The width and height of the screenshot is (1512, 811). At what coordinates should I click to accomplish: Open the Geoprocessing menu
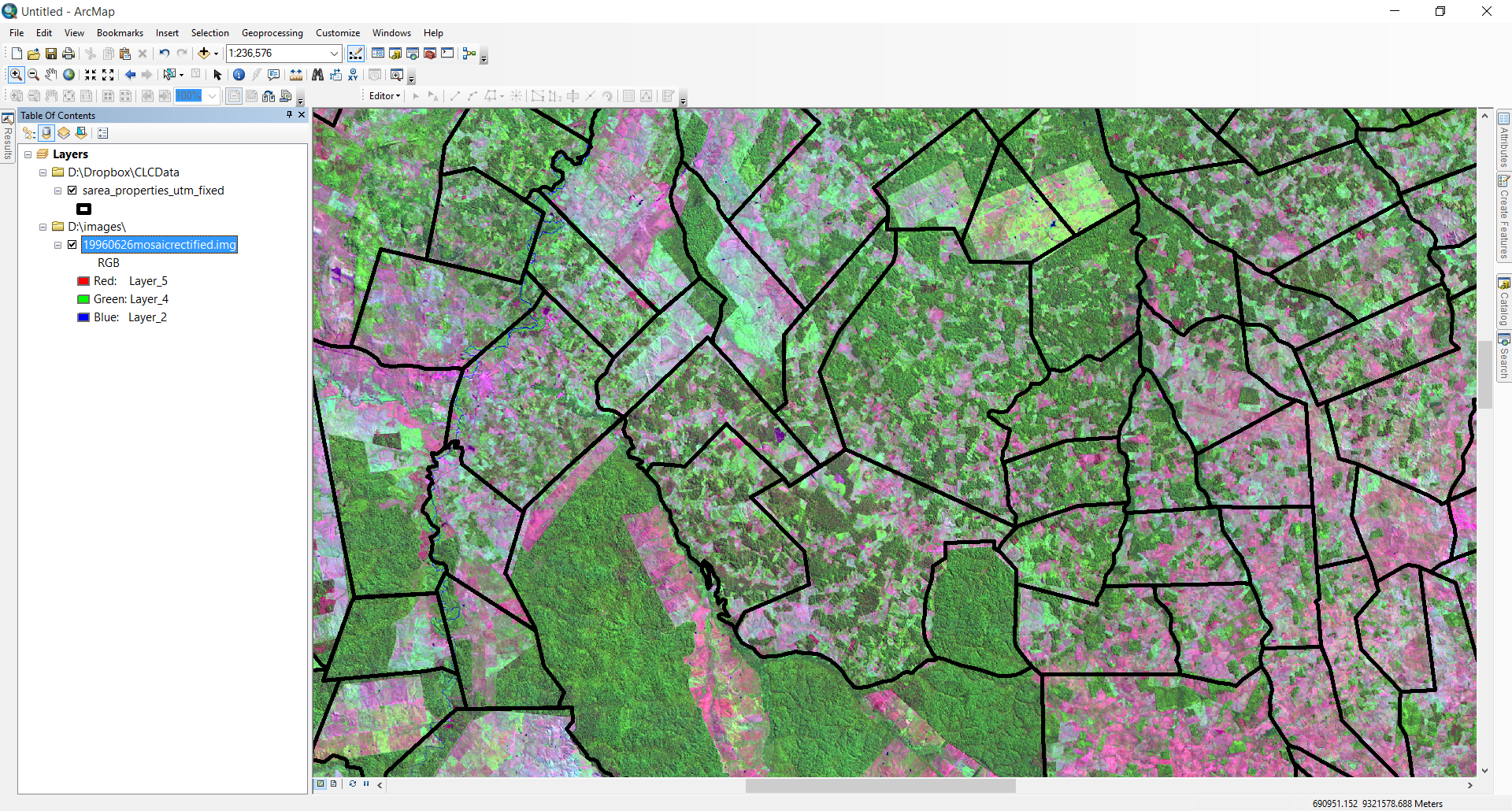coord(272,32)
